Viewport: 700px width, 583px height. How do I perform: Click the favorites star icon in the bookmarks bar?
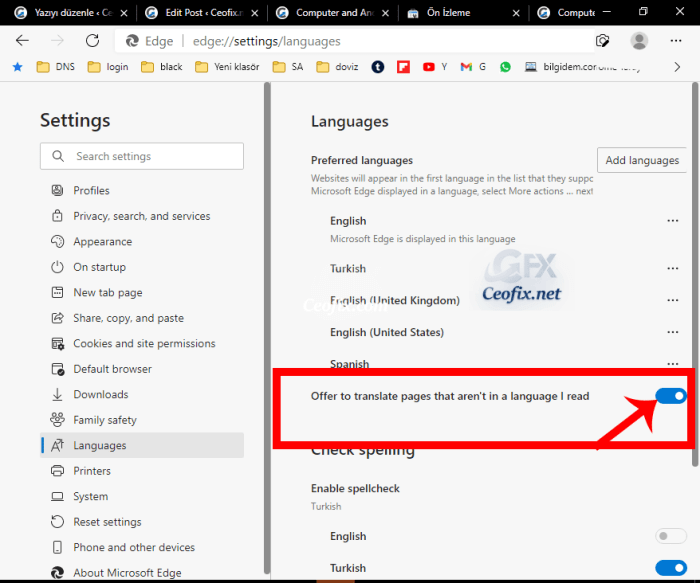pyautogui.click(x=17, y=67)
